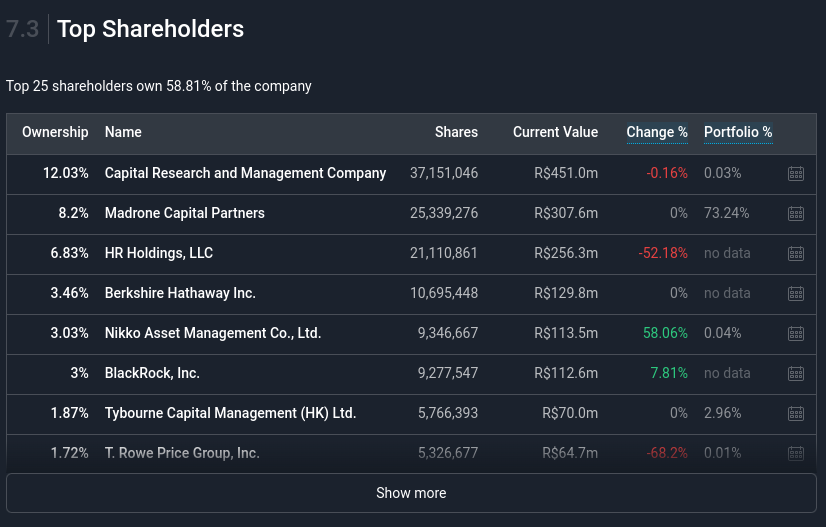Viewport: 826px width, 527px height.
Task: Click the 5,766,393 shares cell
Action: tap(448, 413)
